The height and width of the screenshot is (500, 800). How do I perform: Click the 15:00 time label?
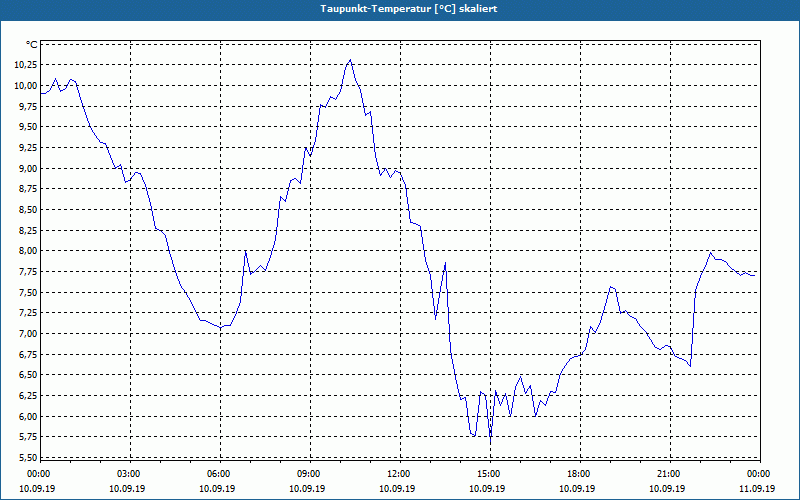click(x=489, y=474)
